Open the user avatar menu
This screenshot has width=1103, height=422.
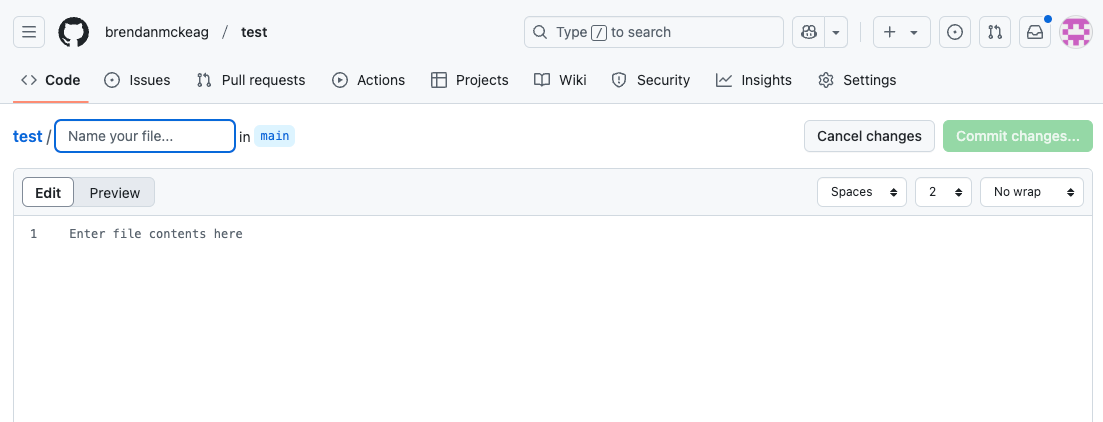point(1076,32)
